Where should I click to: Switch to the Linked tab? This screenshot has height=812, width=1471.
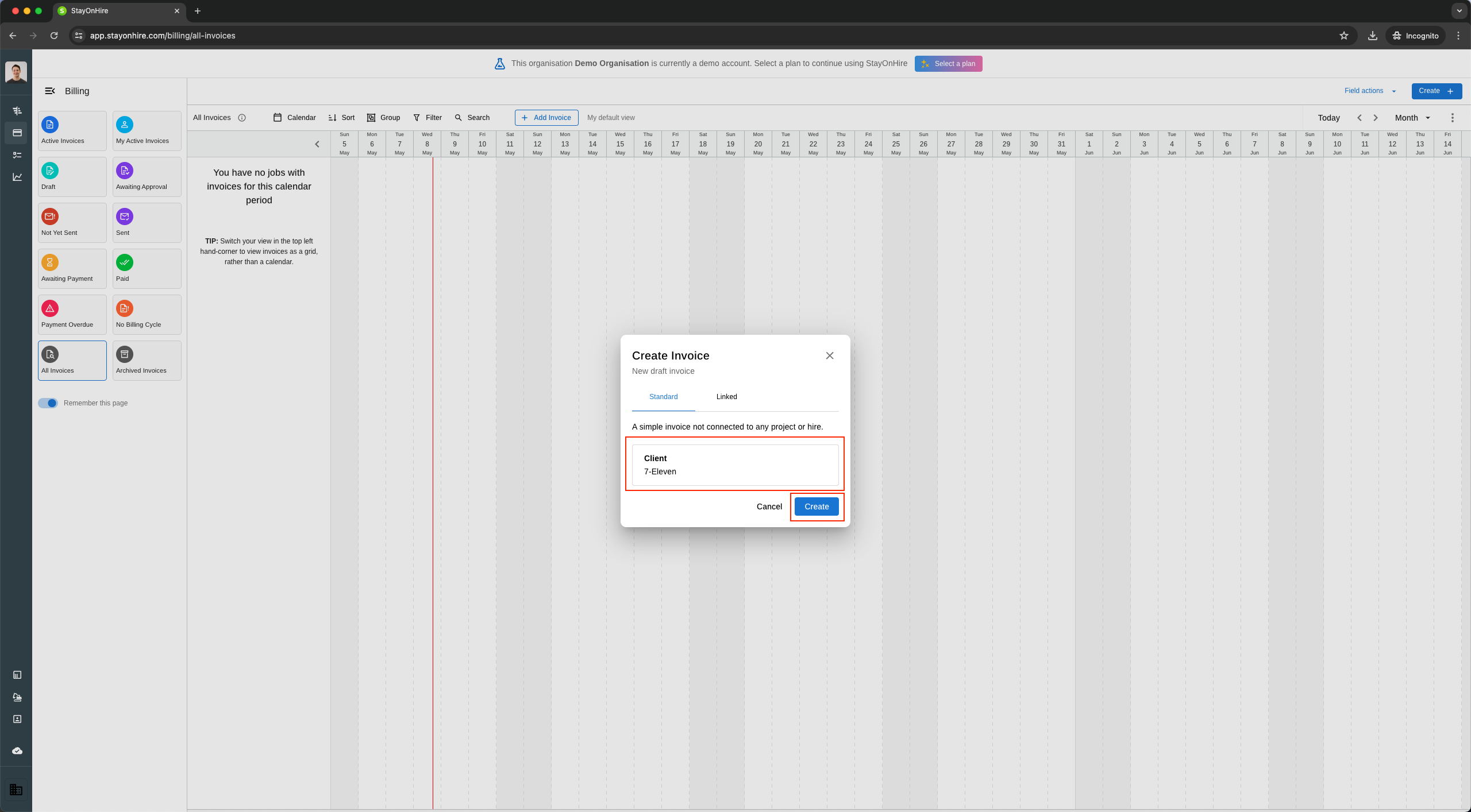(726, 397)
